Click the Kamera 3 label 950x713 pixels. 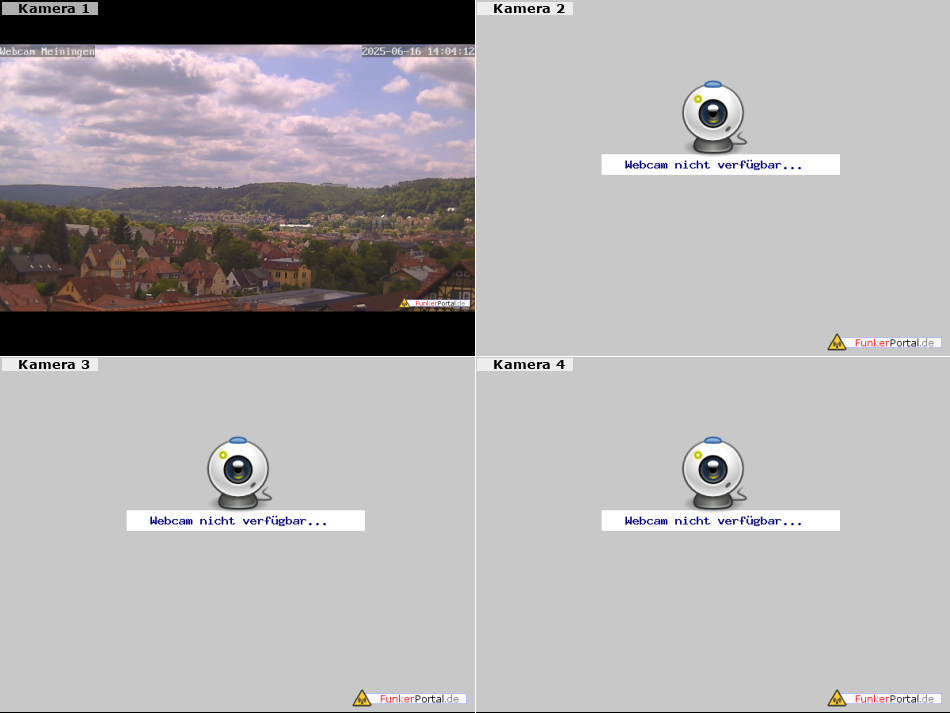click(x=50, y=365)
